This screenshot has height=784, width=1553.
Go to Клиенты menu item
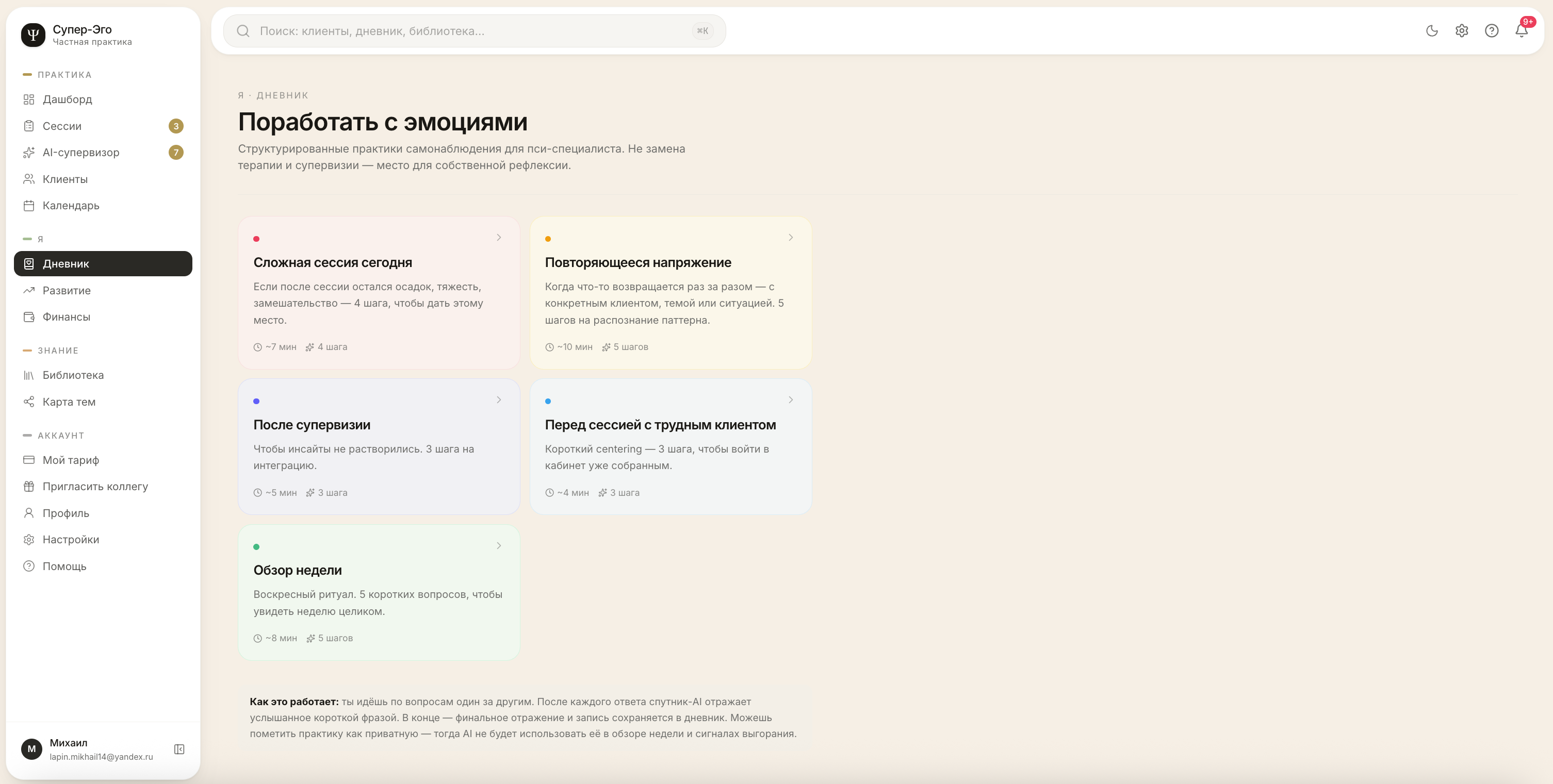coord(103,179)
